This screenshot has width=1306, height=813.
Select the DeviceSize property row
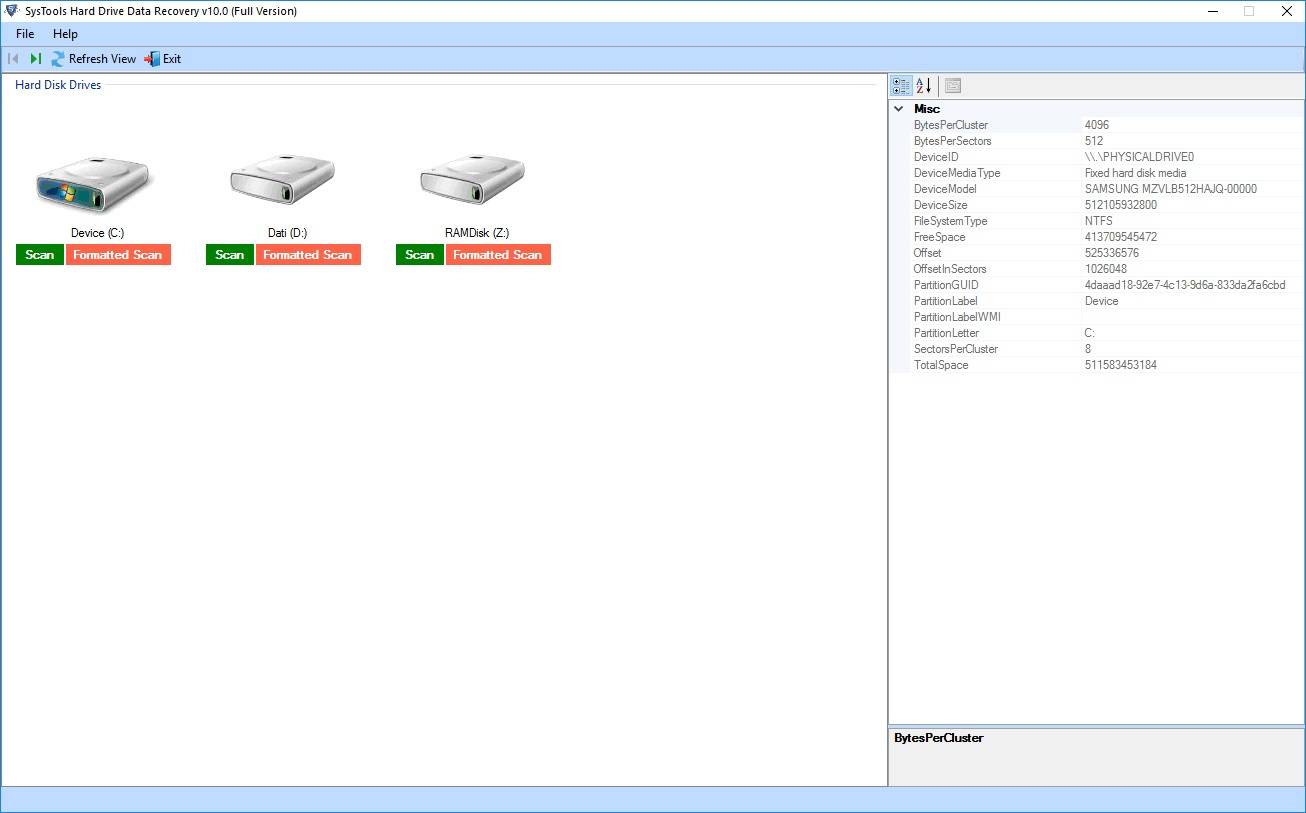click(x=1097, y=205)
